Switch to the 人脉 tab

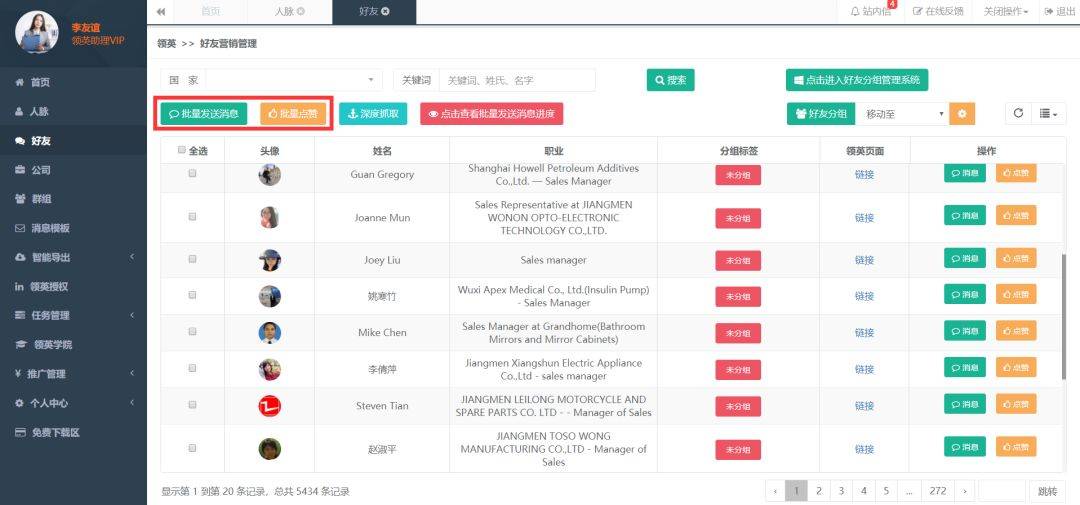pyautogui.click(x=289, y=12)
